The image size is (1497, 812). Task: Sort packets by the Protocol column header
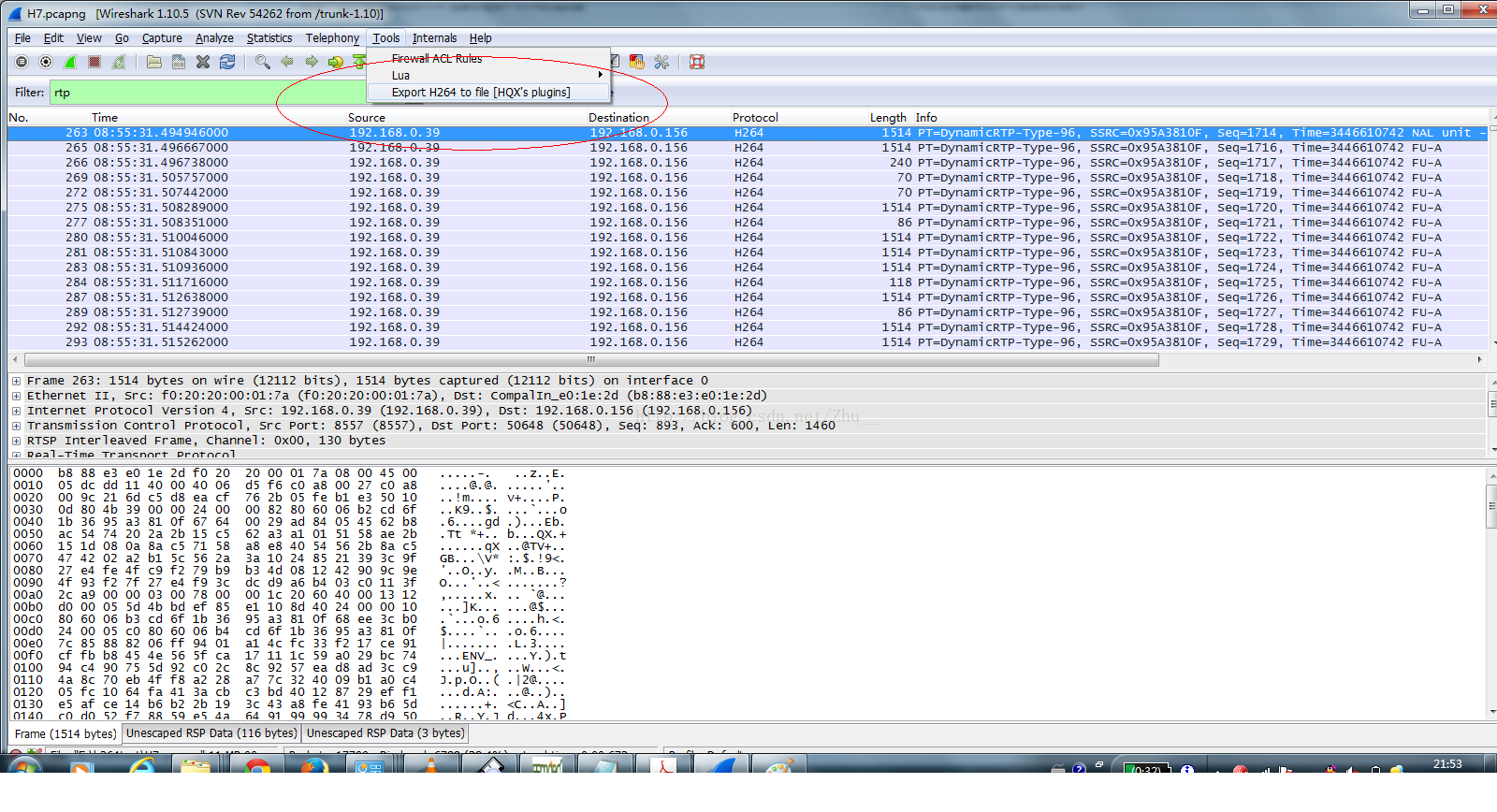point(755,117)
